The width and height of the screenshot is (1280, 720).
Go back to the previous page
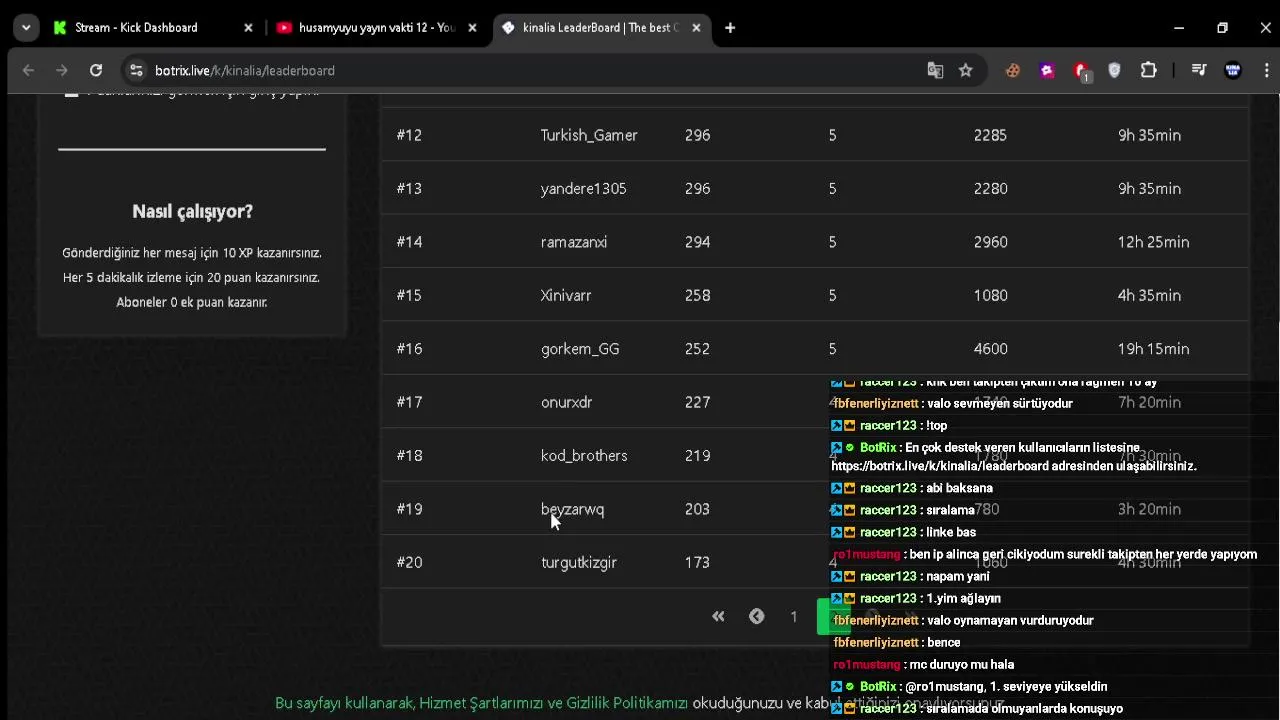click(28, 70)
